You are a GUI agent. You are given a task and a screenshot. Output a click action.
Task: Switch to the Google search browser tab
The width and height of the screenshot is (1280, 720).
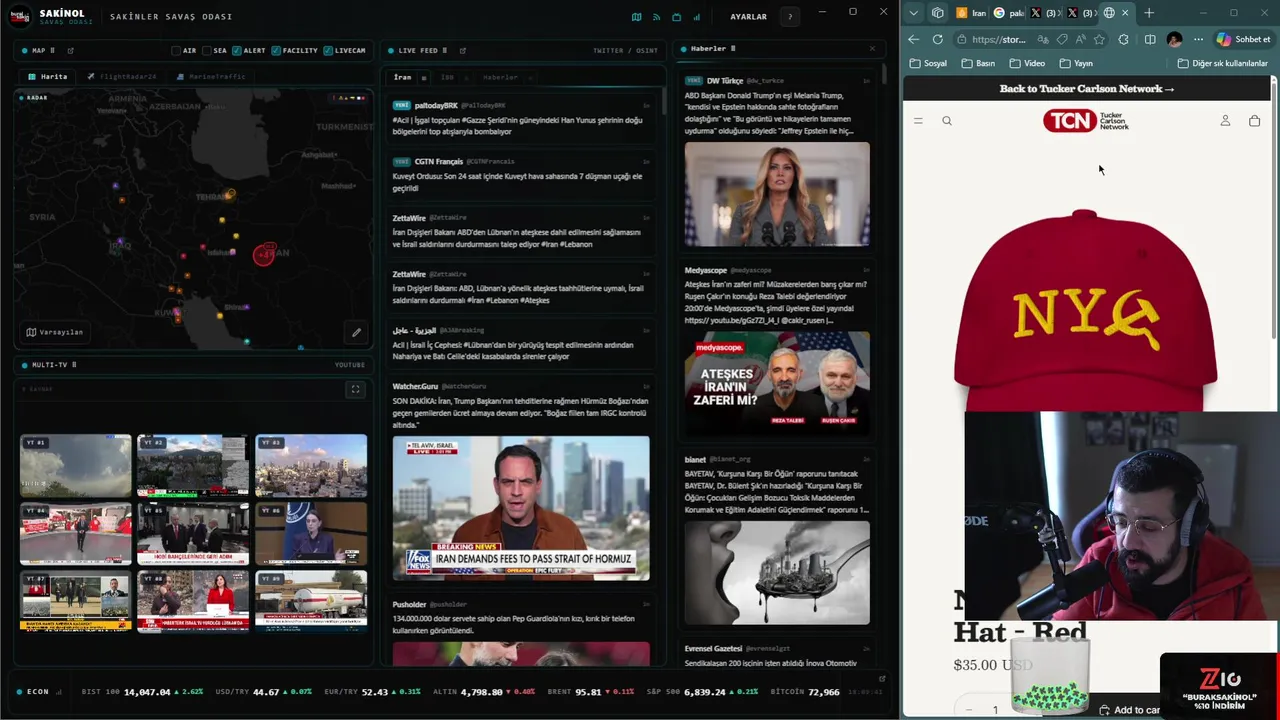click(1009, 13)
